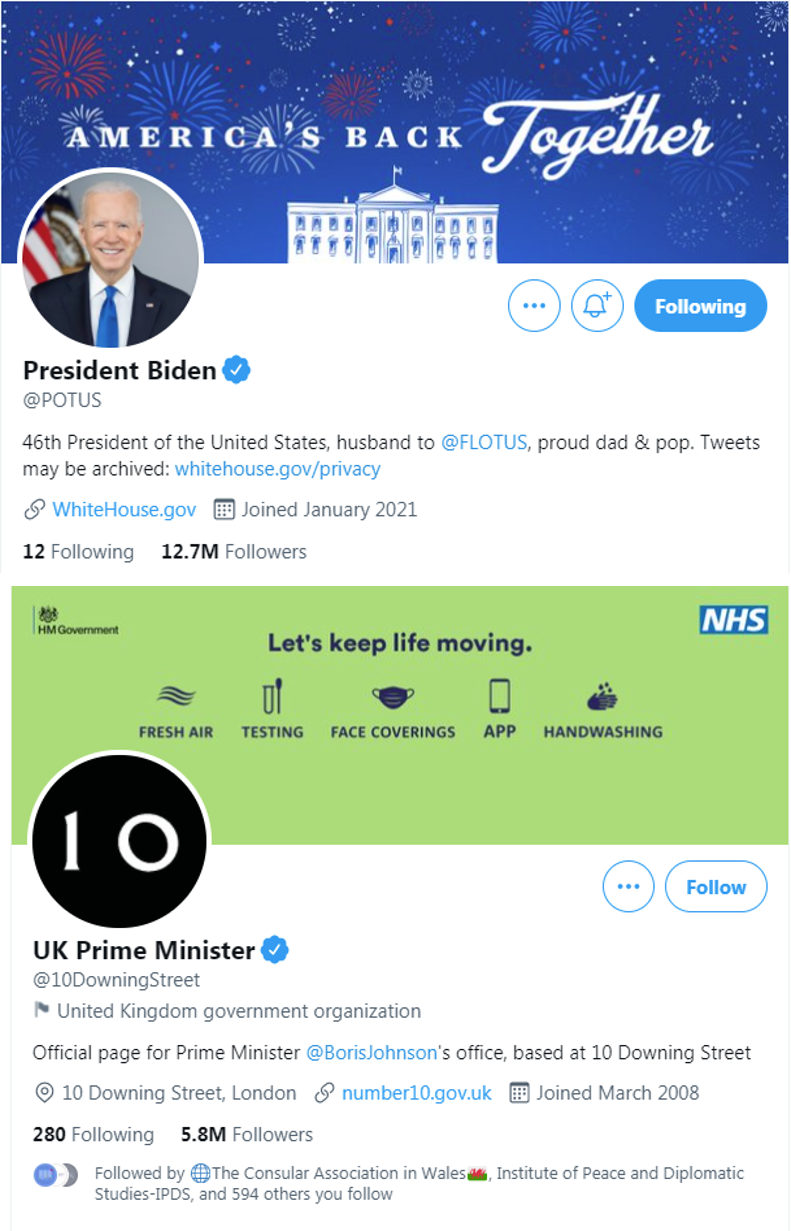View the 5.8M Followers list
The height and width of the screenshot is (1231, 791).
246,1134
